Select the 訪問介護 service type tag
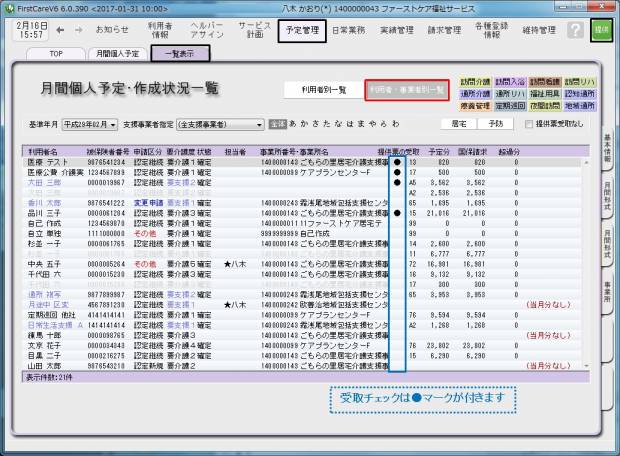 475,82
